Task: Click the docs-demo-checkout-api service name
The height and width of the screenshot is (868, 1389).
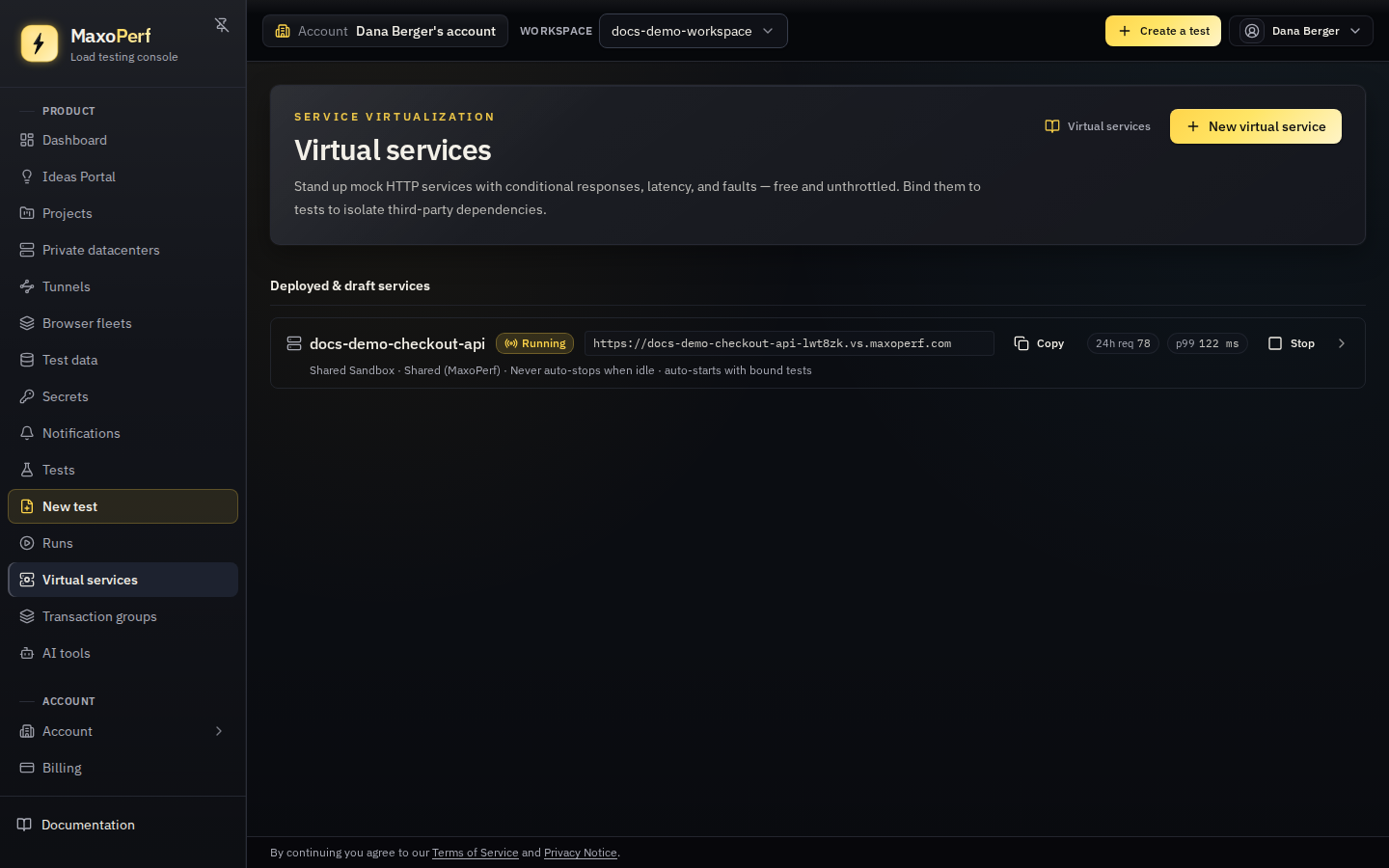Action: [x=397, y=343]
